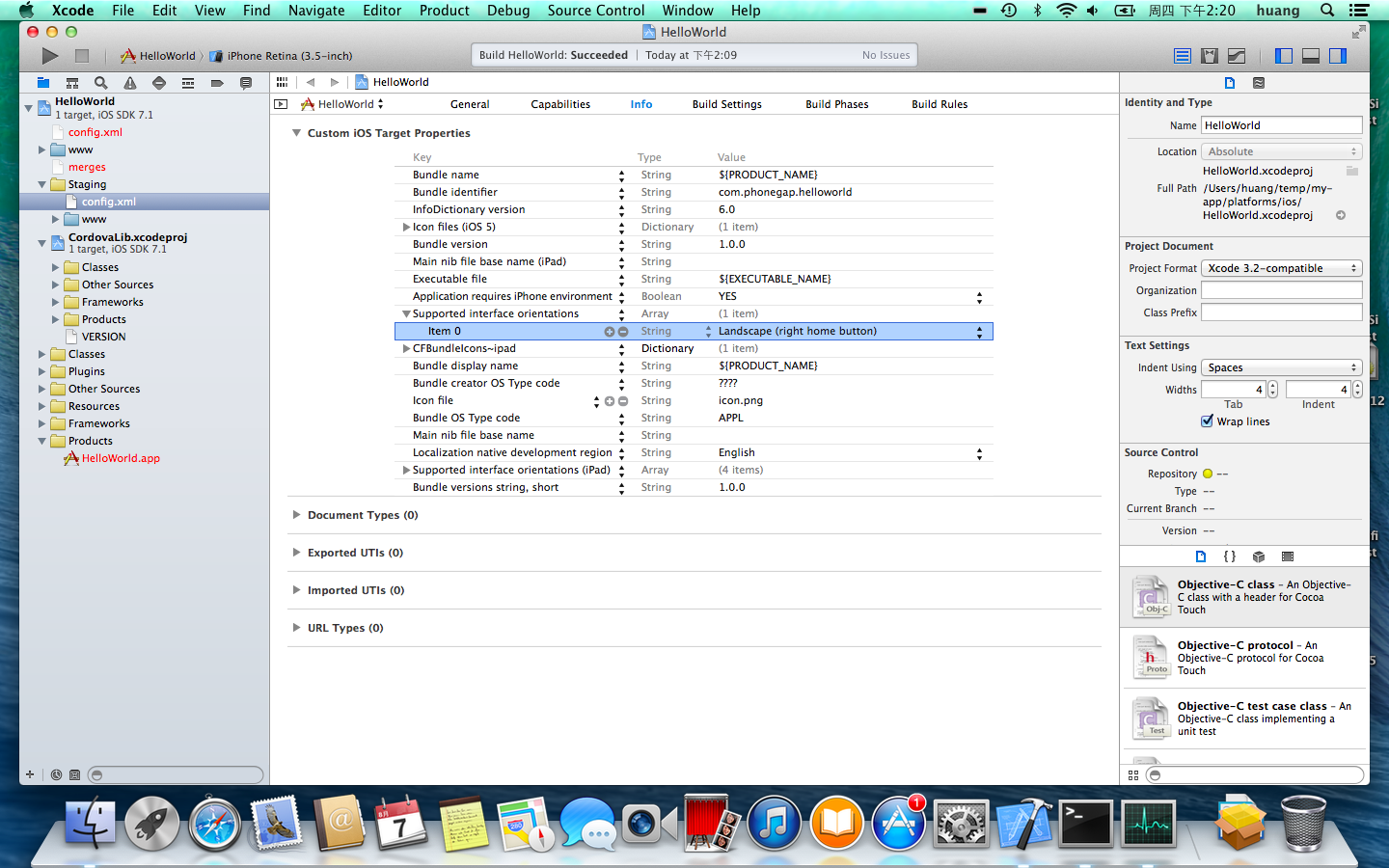Stop the running build
The width and height of the screenshot is (1389, 868).
click(82, 56)
